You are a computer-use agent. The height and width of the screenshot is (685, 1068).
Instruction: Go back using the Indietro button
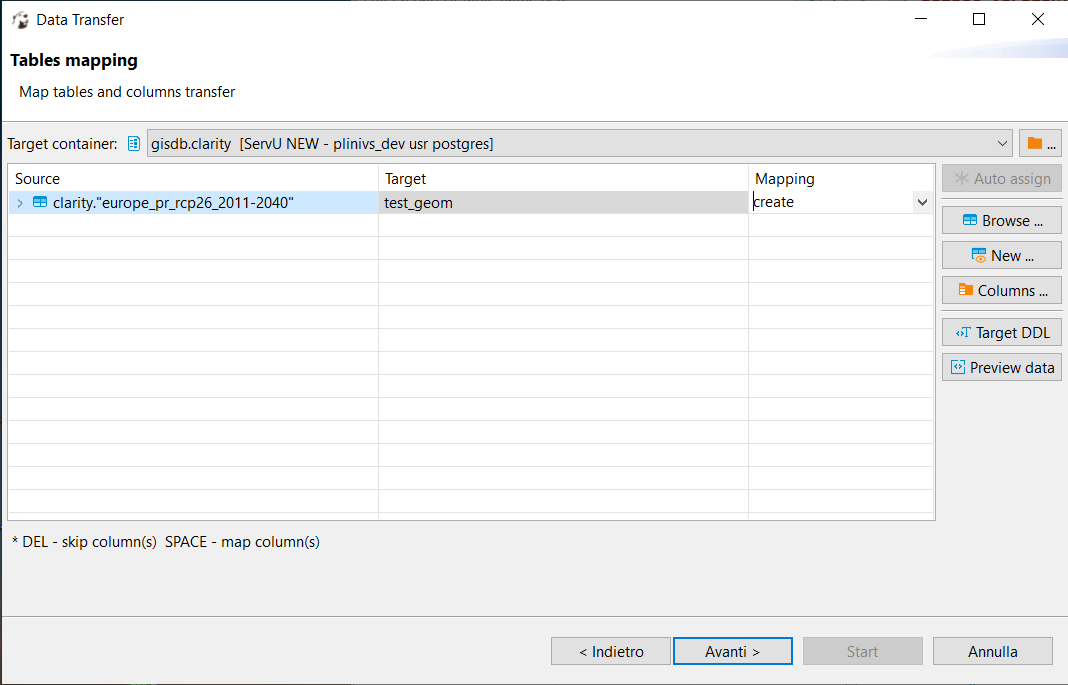coord(610,651)
